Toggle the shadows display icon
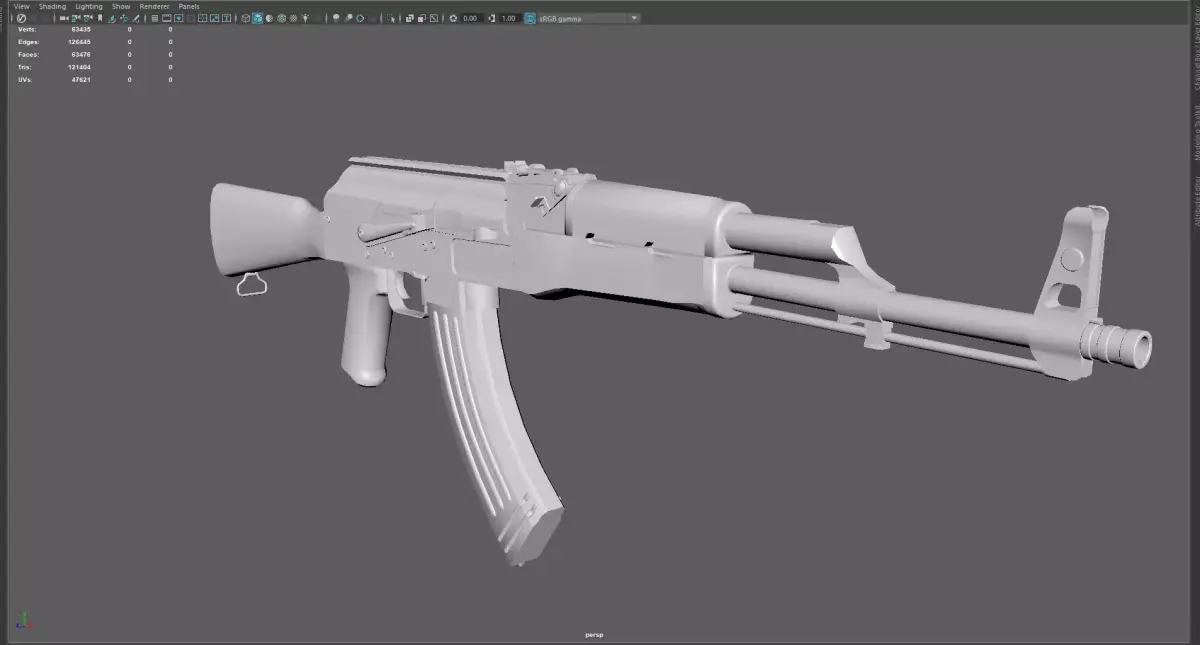The image size is (1200, 645). (335, 18)
